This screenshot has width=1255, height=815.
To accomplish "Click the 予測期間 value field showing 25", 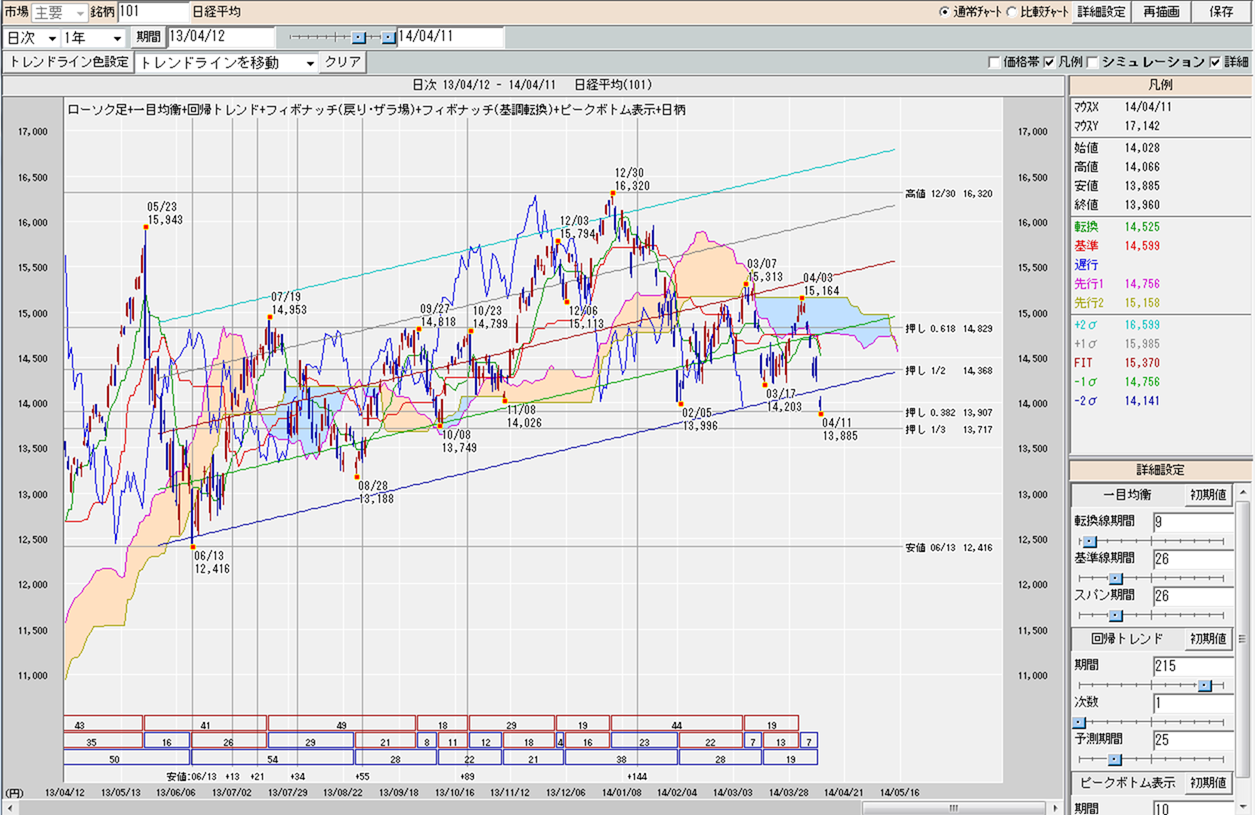I will [1193, 740].
